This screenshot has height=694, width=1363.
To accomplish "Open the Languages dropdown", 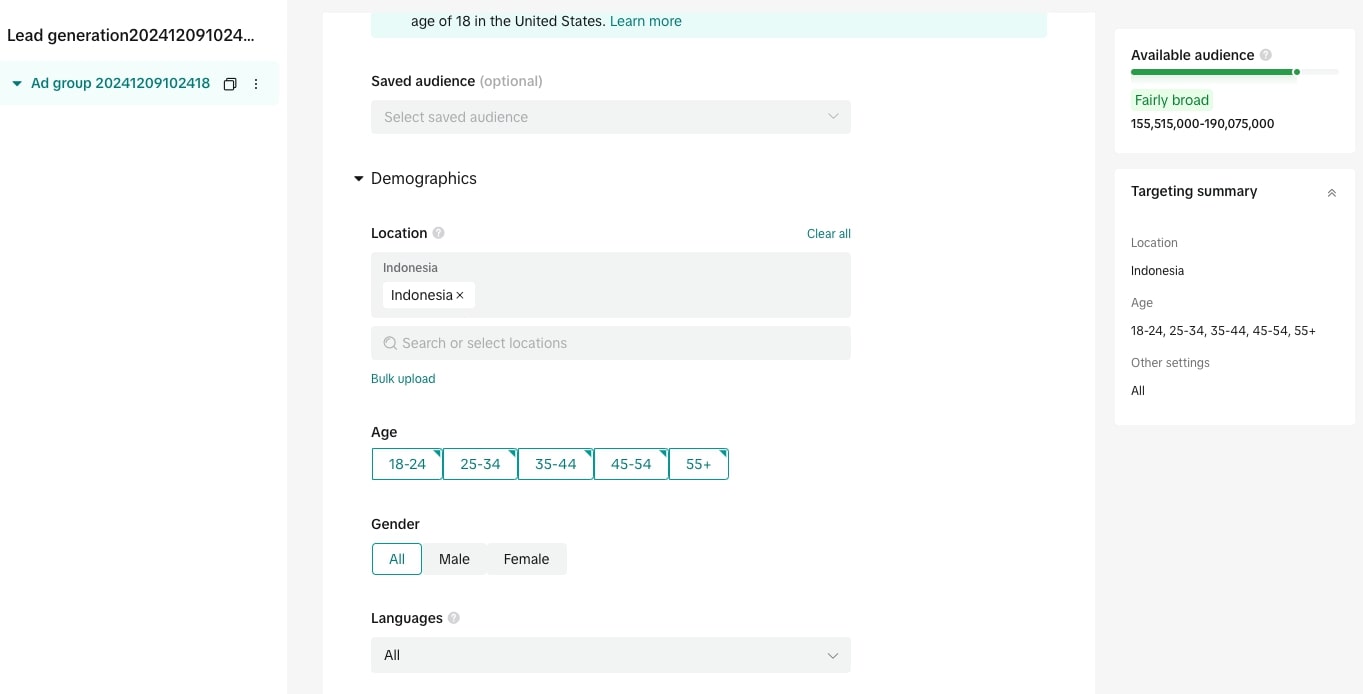I will click(610, 655).
